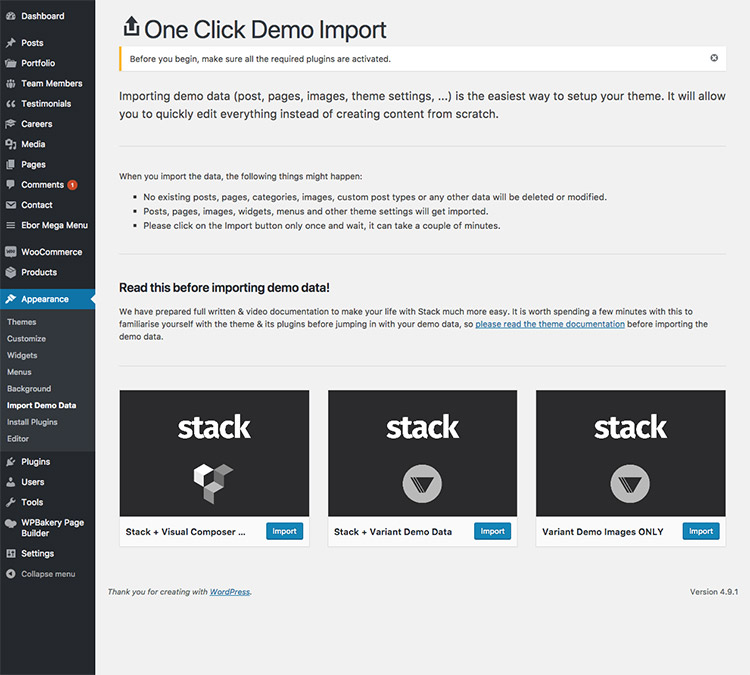Image resolution: width=750 pixels, height=675 pixels.
Task: Collapse the admin sidebar menu
Action: [x=41, y=574]
